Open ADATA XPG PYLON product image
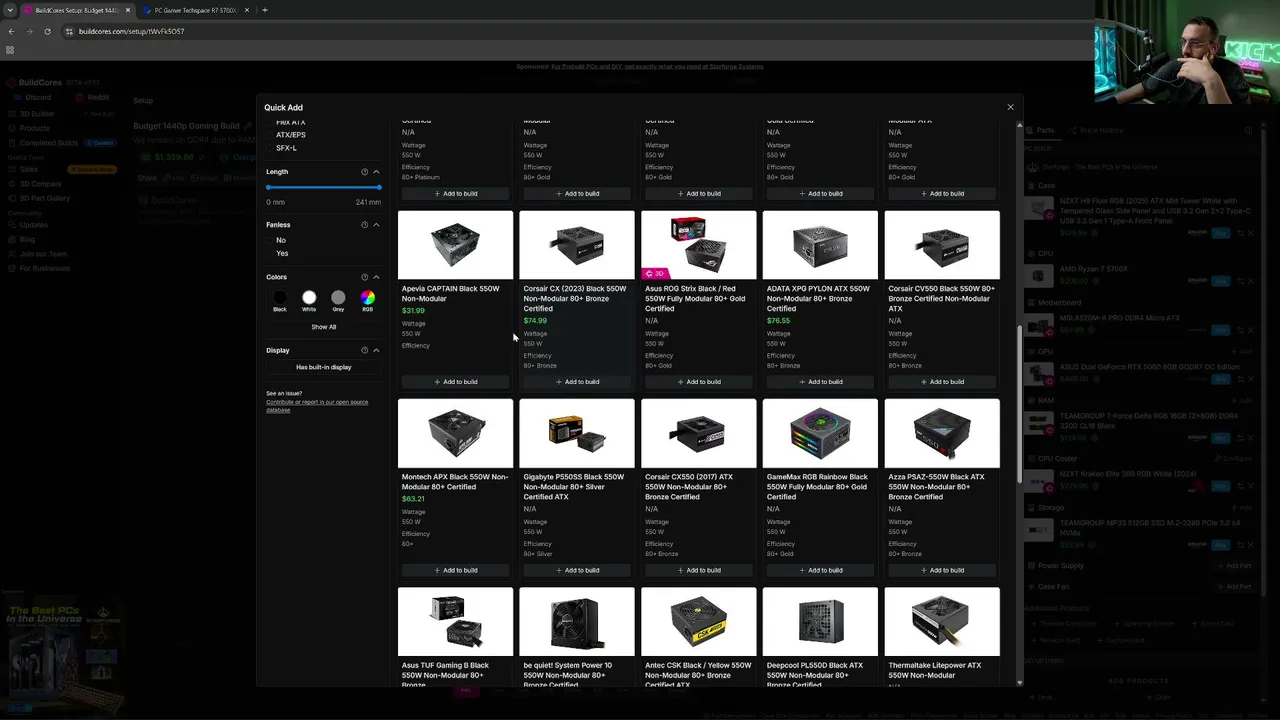The height and width of the screenshot is (720, 1280). click(821, 245)
